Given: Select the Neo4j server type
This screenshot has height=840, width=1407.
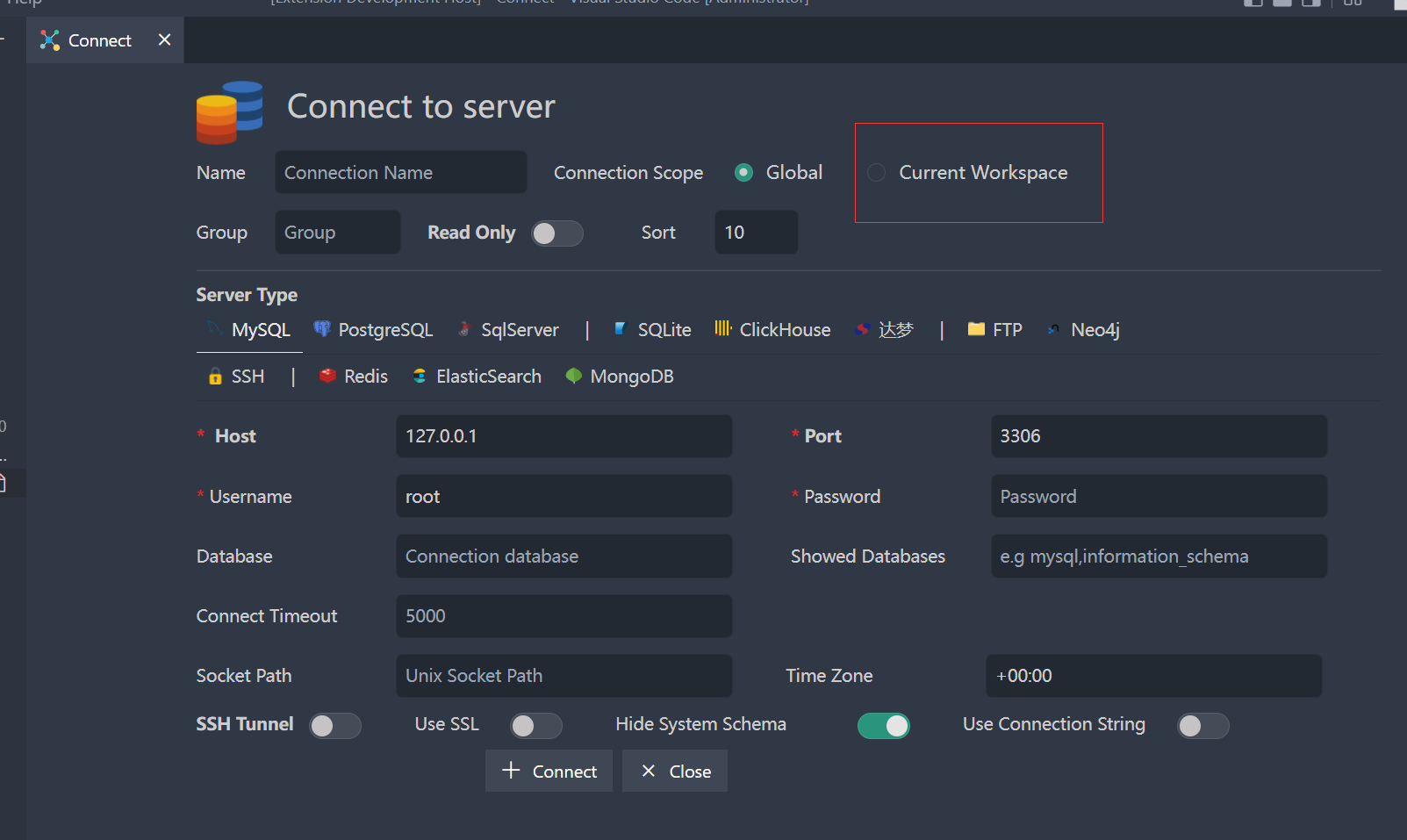Looking at the screenshot, I should (x=1095, y=329).
